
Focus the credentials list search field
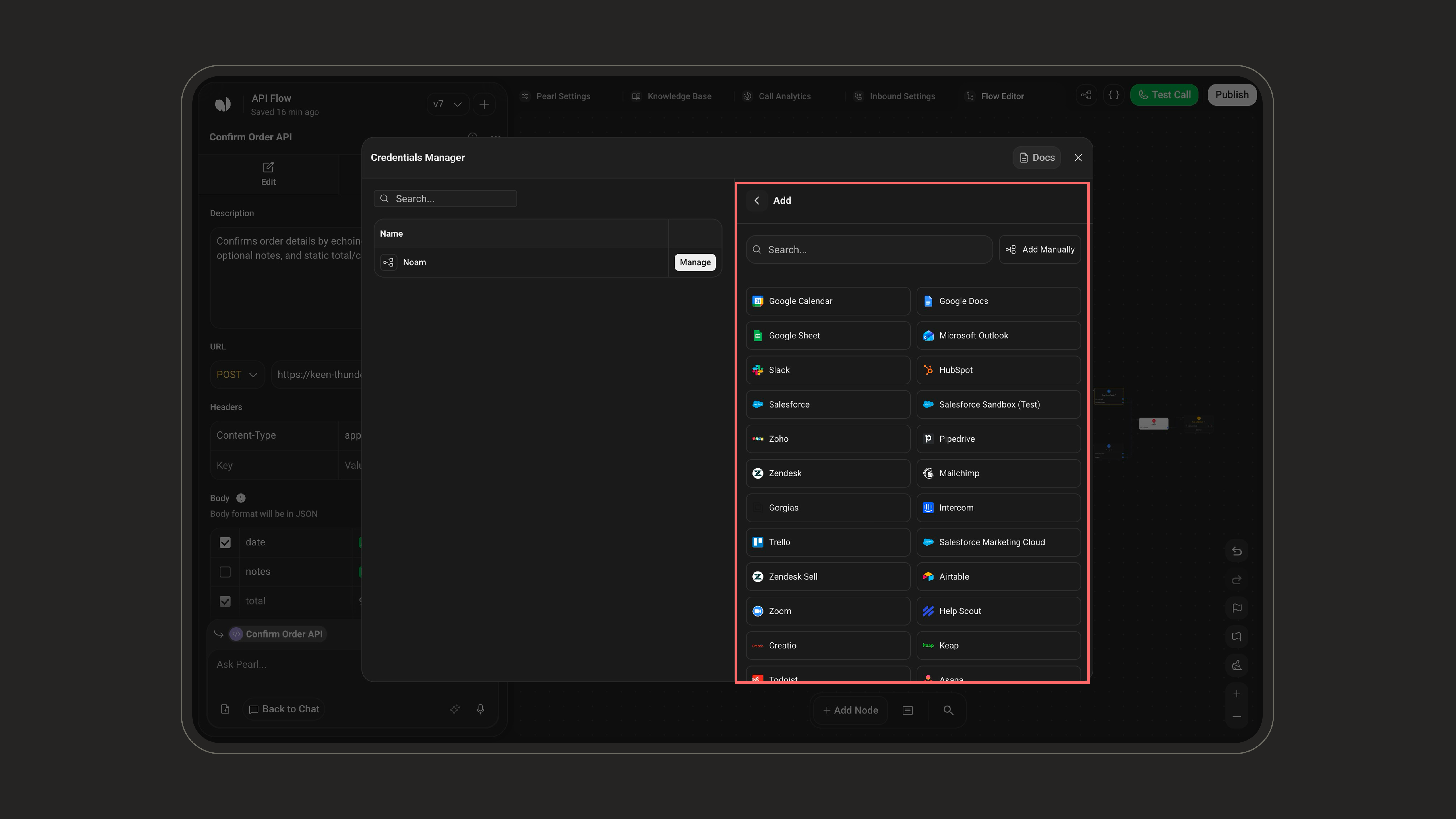pos(445,199)
